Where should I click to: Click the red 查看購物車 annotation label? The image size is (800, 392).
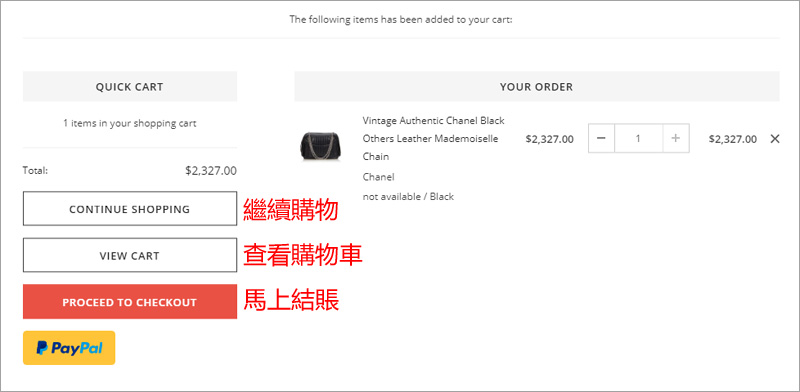click(303, 255)
